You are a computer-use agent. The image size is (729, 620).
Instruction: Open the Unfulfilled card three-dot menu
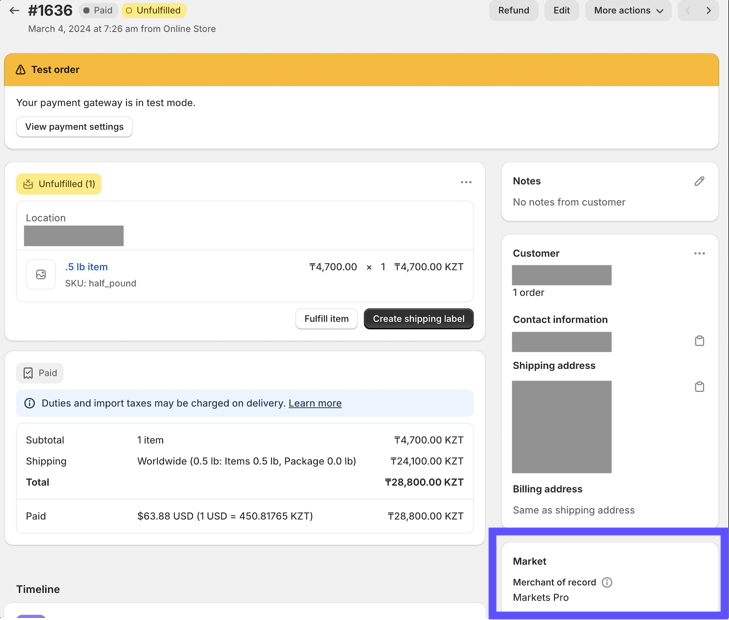(466, 182)
